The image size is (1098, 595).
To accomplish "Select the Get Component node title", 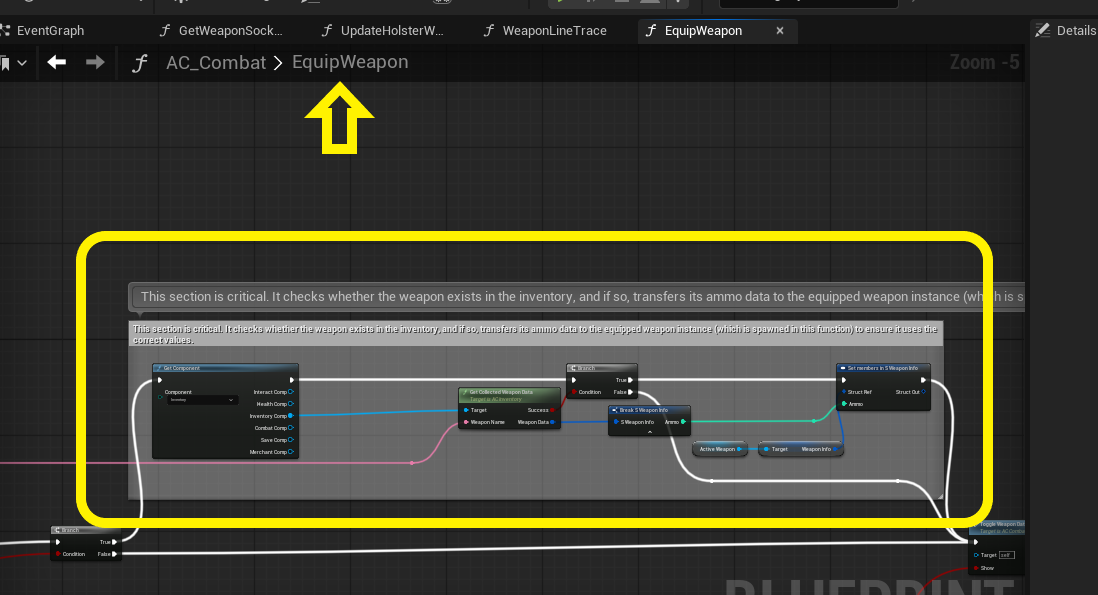I will click(x=181, y=368).
